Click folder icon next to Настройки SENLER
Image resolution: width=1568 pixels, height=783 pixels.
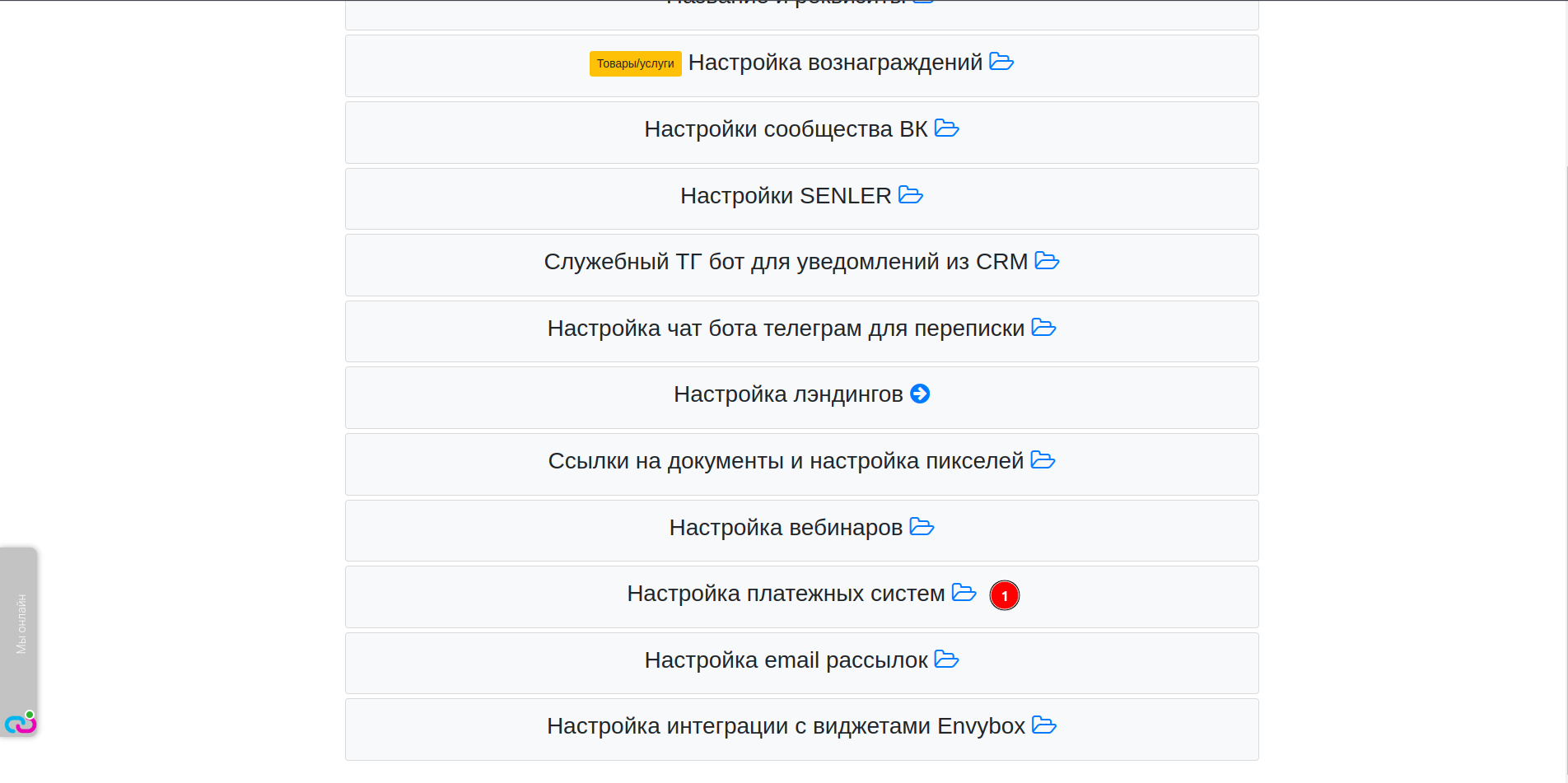(910, 195)
